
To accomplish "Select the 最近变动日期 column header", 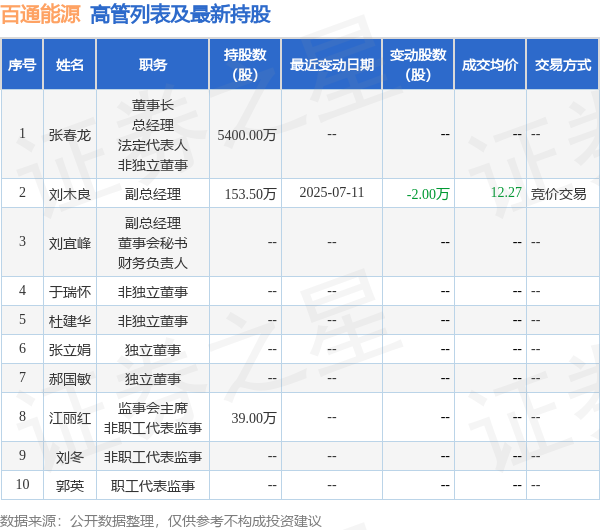I will click(x=332, y=65).
